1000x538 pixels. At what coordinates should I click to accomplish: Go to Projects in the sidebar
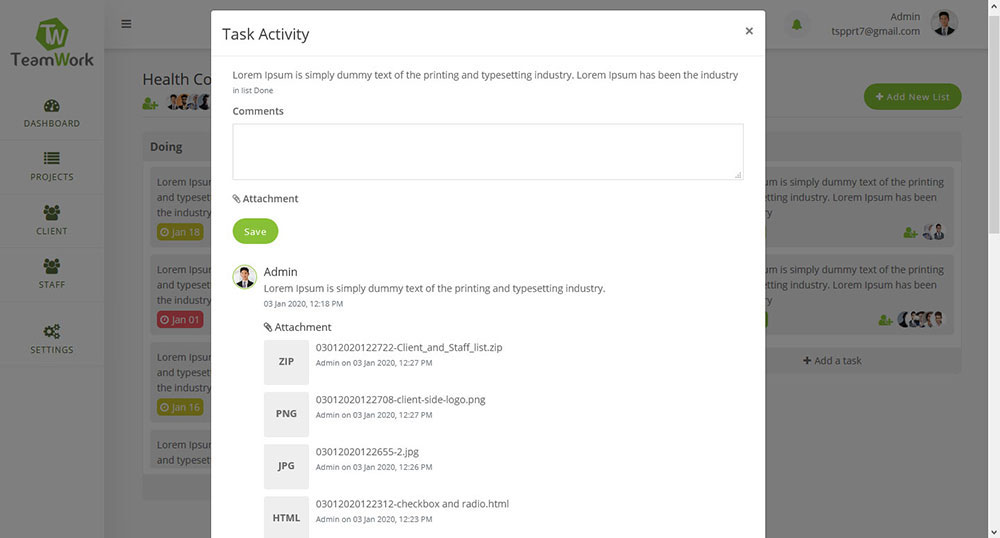pos(52,166)
